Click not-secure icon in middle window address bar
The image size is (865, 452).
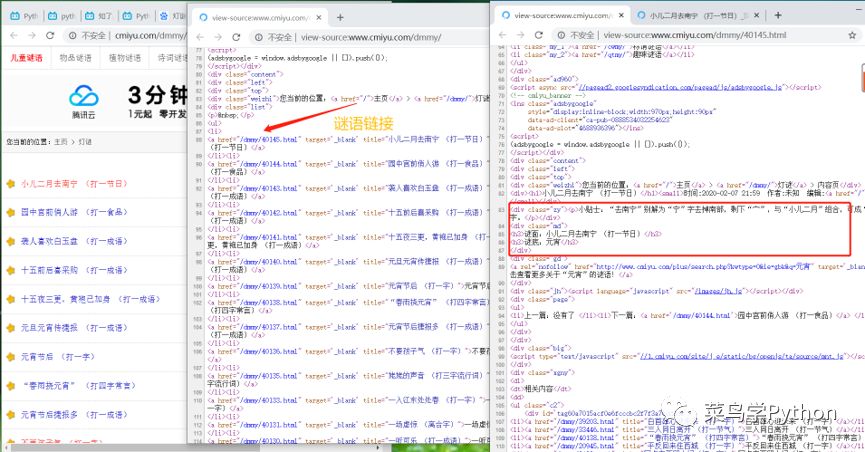(258, 38)
